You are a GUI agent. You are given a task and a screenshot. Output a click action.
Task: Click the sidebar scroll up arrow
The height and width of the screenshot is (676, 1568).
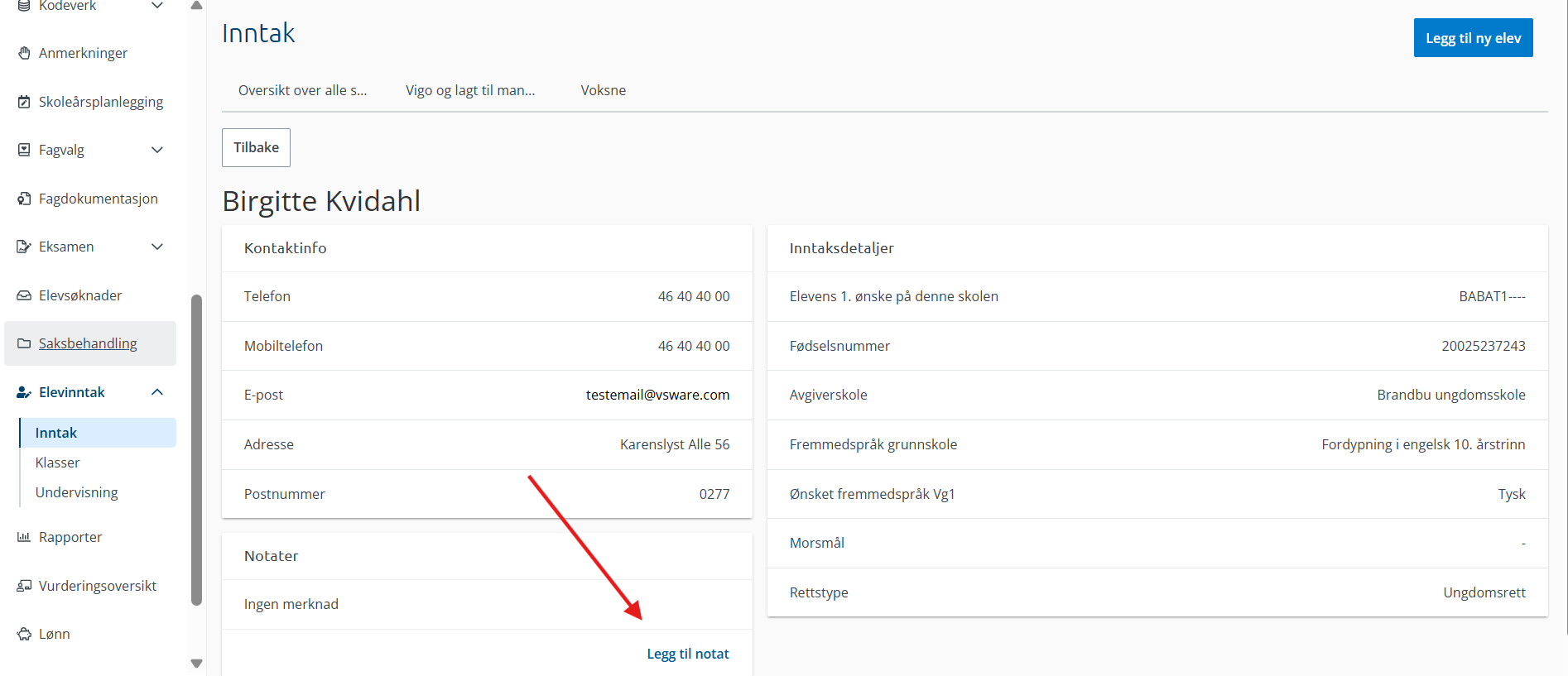click(x=196, y=5)
